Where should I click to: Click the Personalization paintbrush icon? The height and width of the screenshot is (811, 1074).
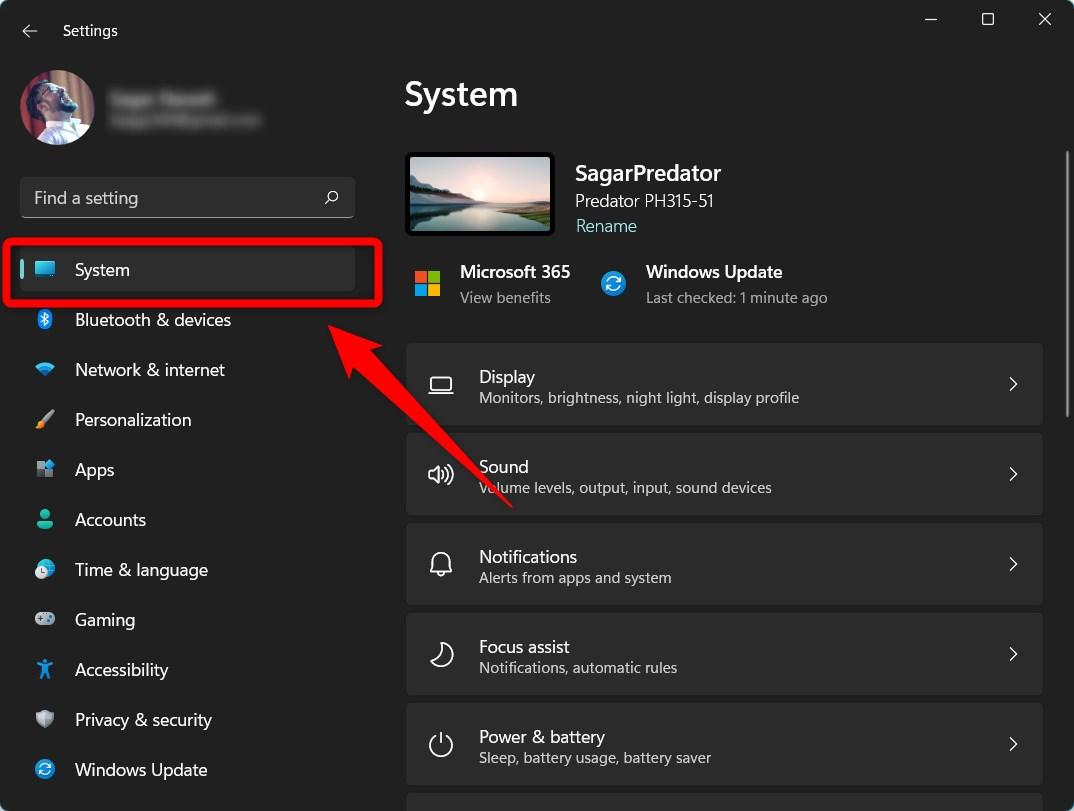point(45,420)
